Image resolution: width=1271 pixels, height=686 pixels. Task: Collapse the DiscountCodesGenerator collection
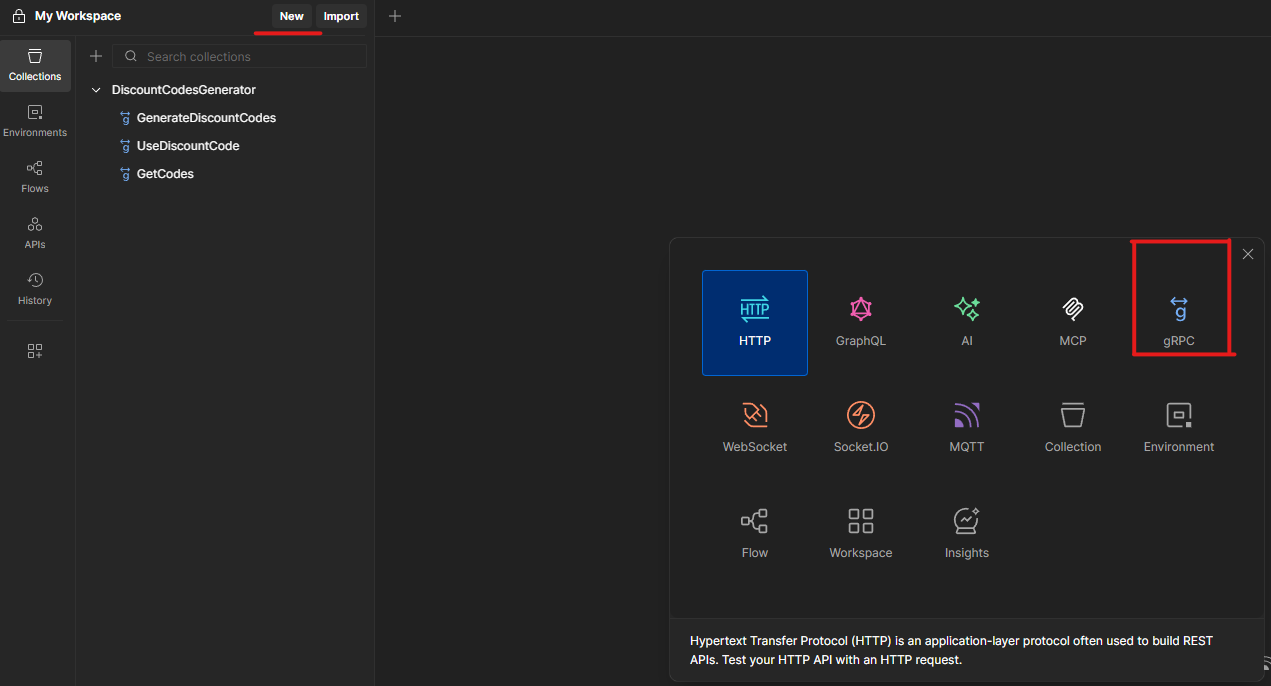point(96,90)
